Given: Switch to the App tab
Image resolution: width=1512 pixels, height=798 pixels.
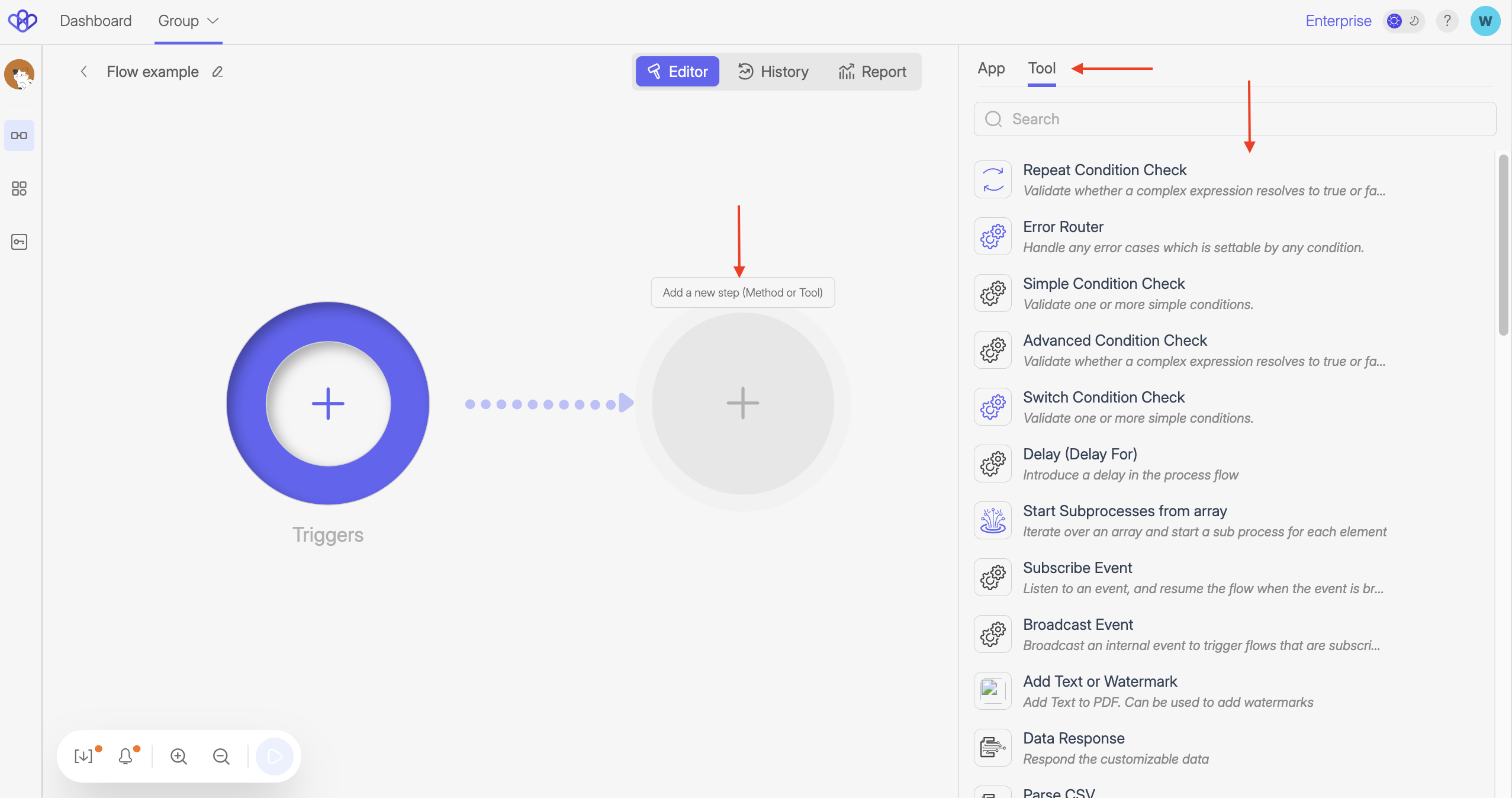Looking at the screenshot, I should (x=990, y=68).
